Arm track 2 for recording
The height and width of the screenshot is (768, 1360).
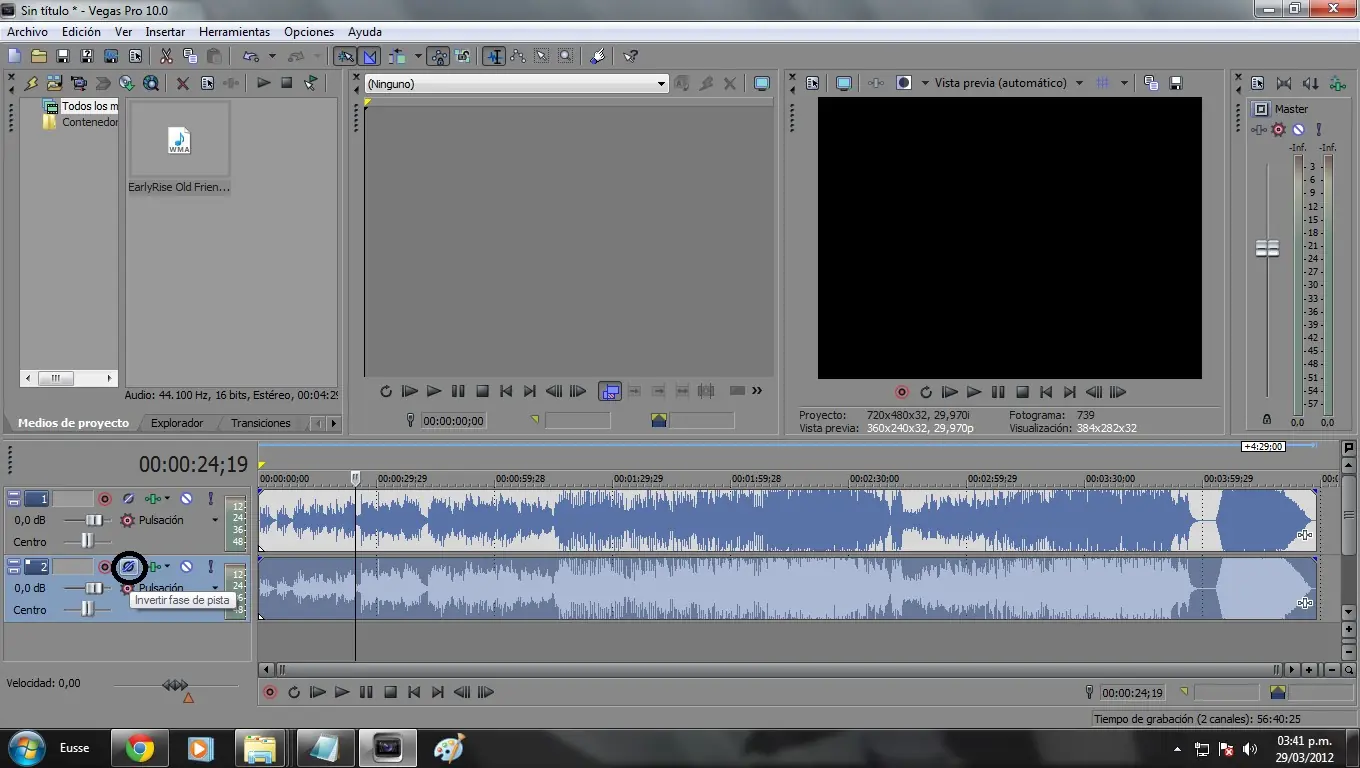pos(104,567)
